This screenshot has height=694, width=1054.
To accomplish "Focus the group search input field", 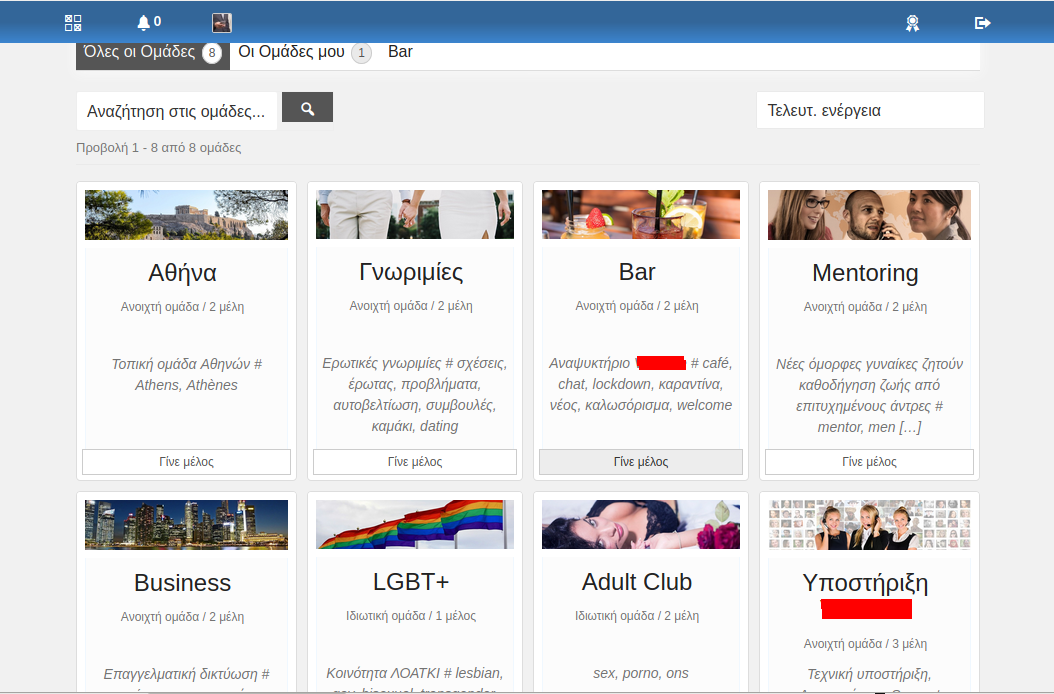I will pyautogui.click(x=177, y=111).
